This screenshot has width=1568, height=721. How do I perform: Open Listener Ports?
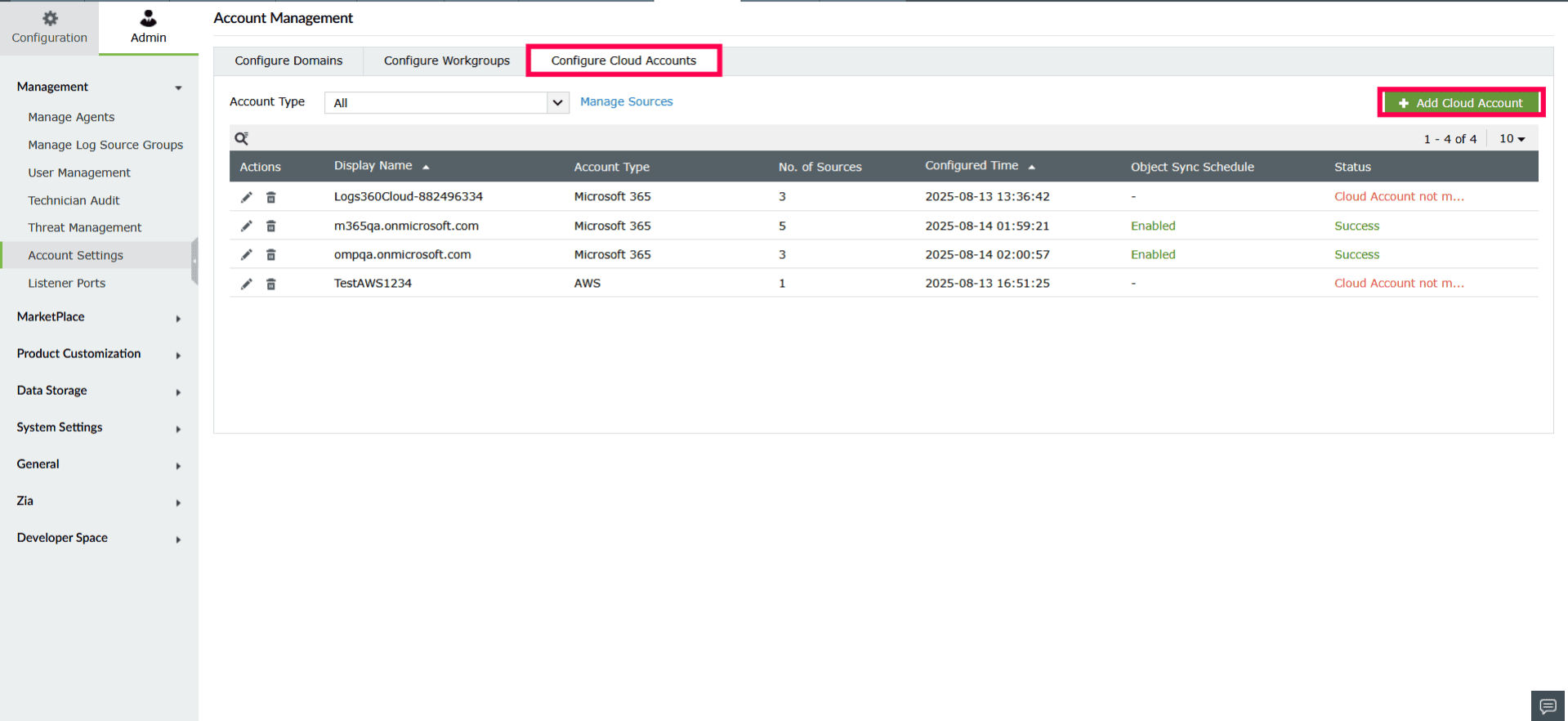(x=67, y=283)
